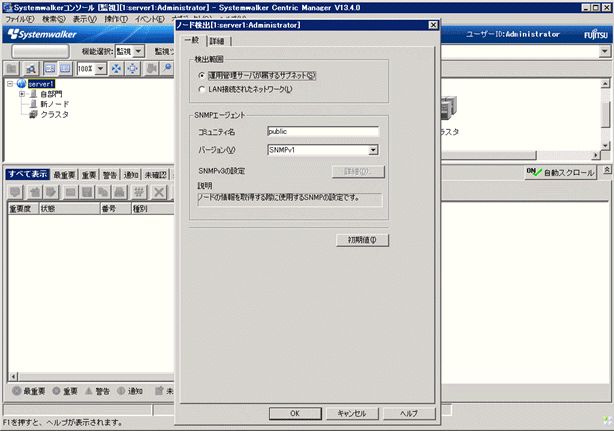Click SNMPv3 詳細 button
Viewport: 614px width, 431px height.
coord(358,171)
